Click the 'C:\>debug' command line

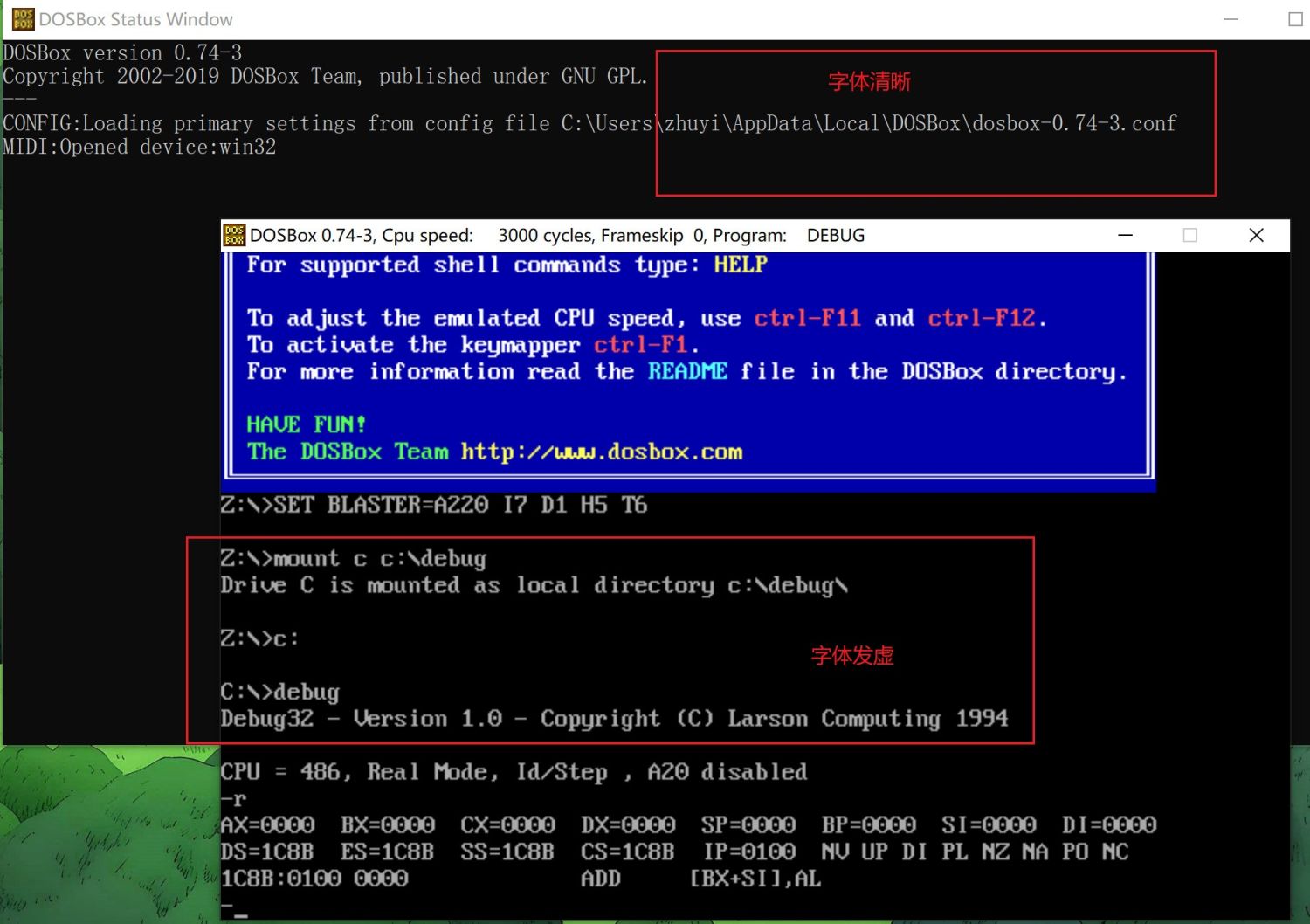click(279, 692)
